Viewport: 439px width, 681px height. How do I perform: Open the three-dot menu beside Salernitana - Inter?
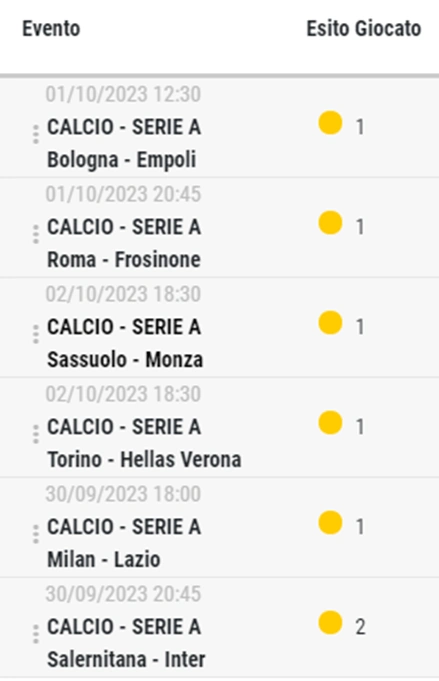[x=36, y=634]
